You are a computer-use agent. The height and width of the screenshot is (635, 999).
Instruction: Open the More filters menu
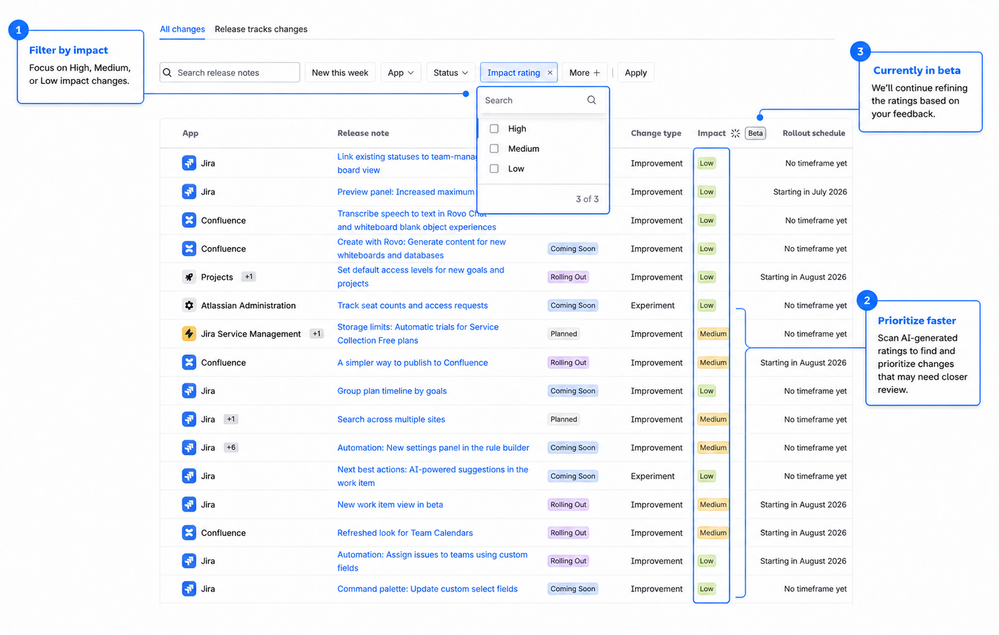click(x=584, y=73)
